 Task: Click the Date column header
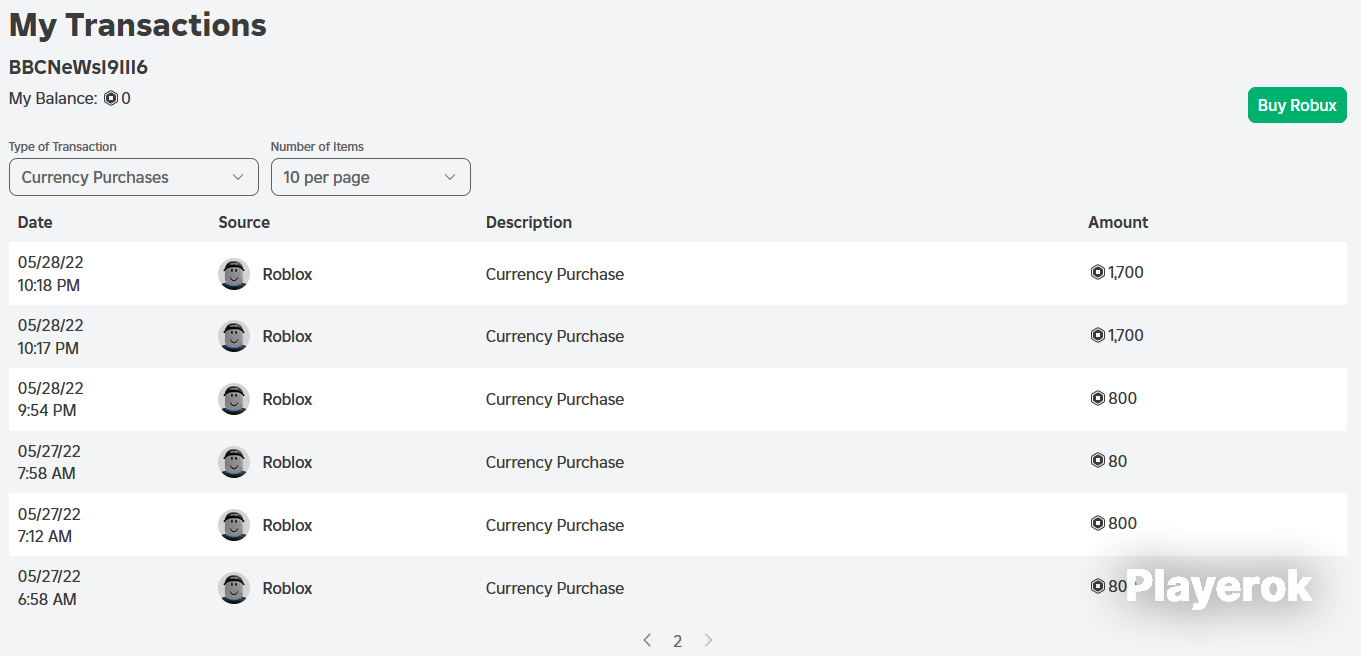click(35, 222)
